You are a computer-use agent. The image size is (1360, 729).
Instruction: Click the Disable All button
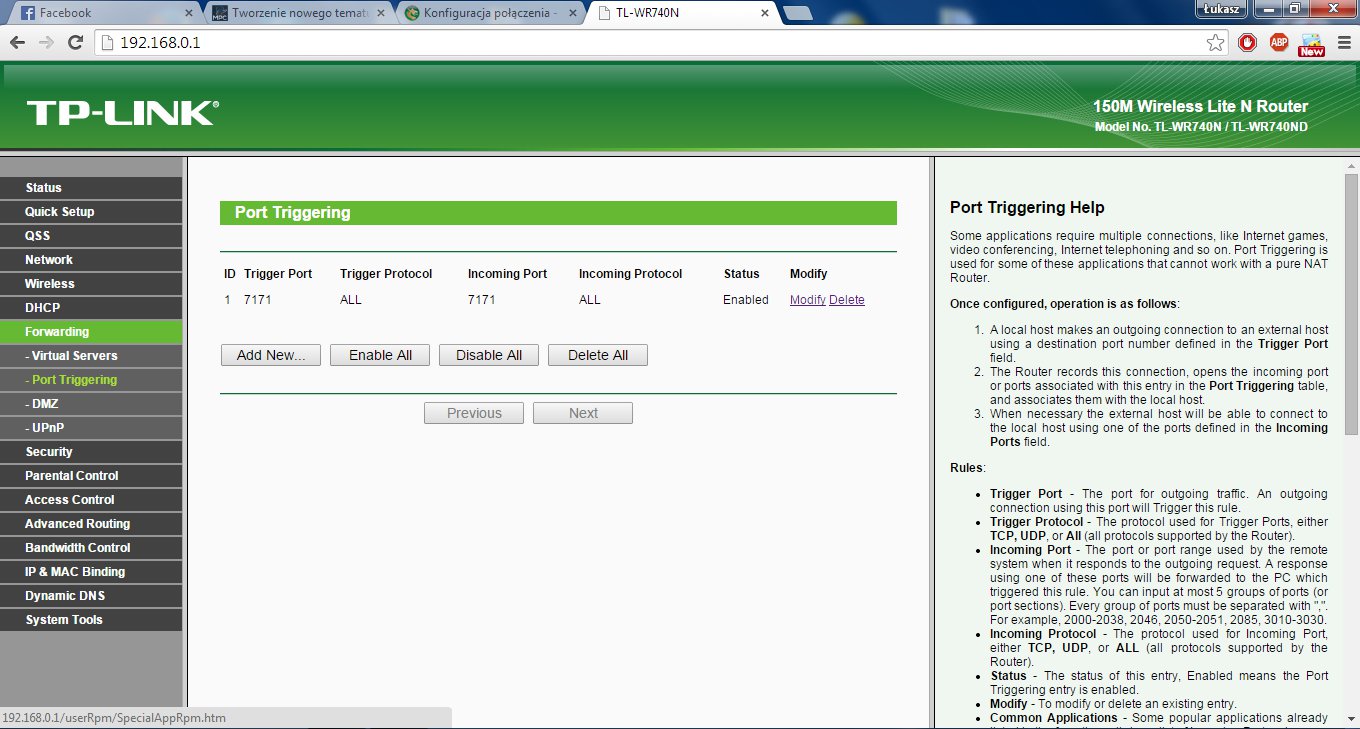[489, 355]
